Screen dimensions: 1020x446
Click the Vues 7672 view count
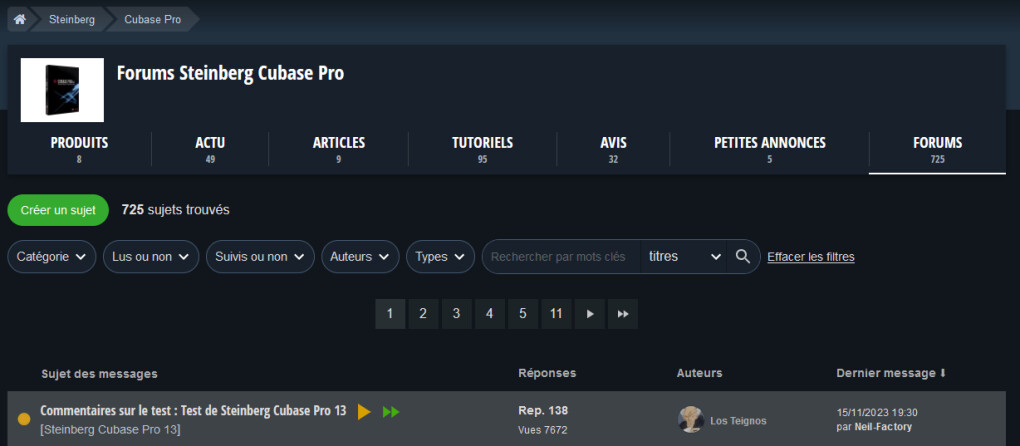pos(543,430)
